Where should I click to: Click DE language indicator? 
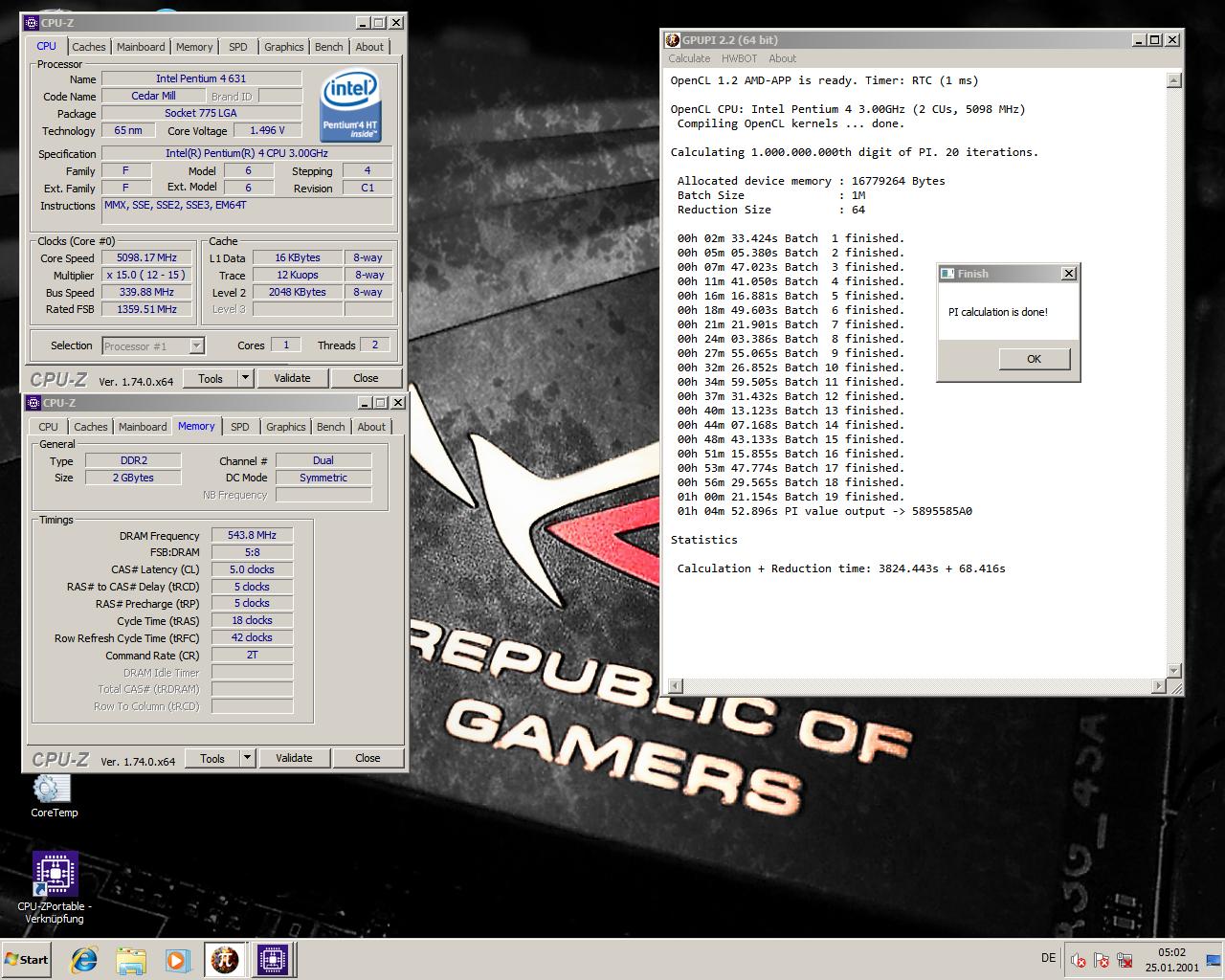(1048, 958)
